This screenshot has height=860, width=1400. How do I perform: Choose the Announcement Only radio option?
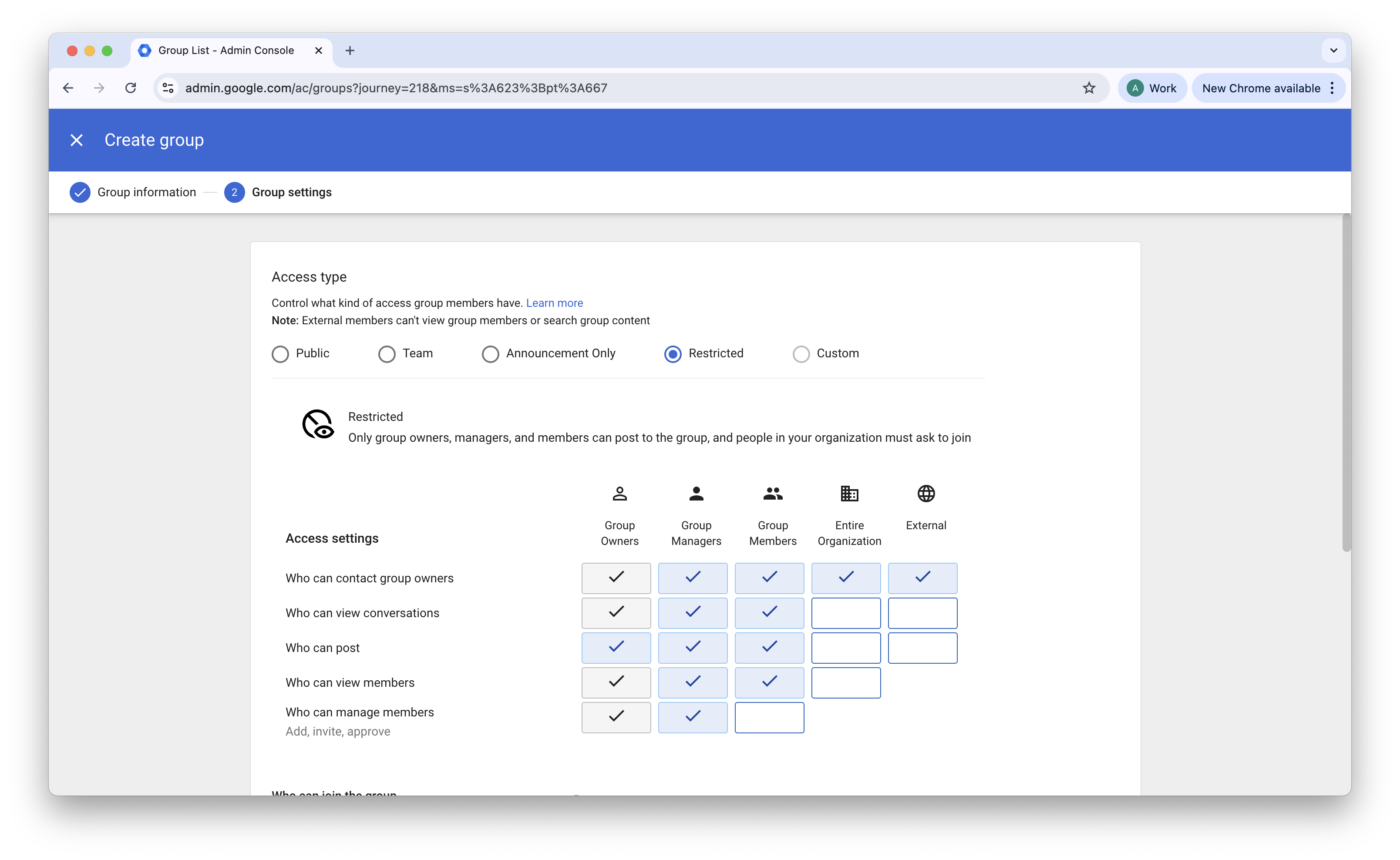tap(490, 354)
